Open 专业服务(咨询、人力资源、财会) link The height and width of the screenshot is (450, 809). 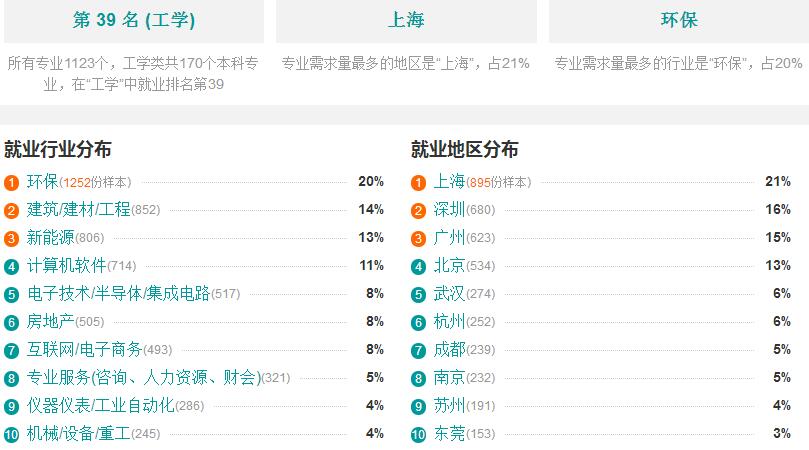[144, 377]
